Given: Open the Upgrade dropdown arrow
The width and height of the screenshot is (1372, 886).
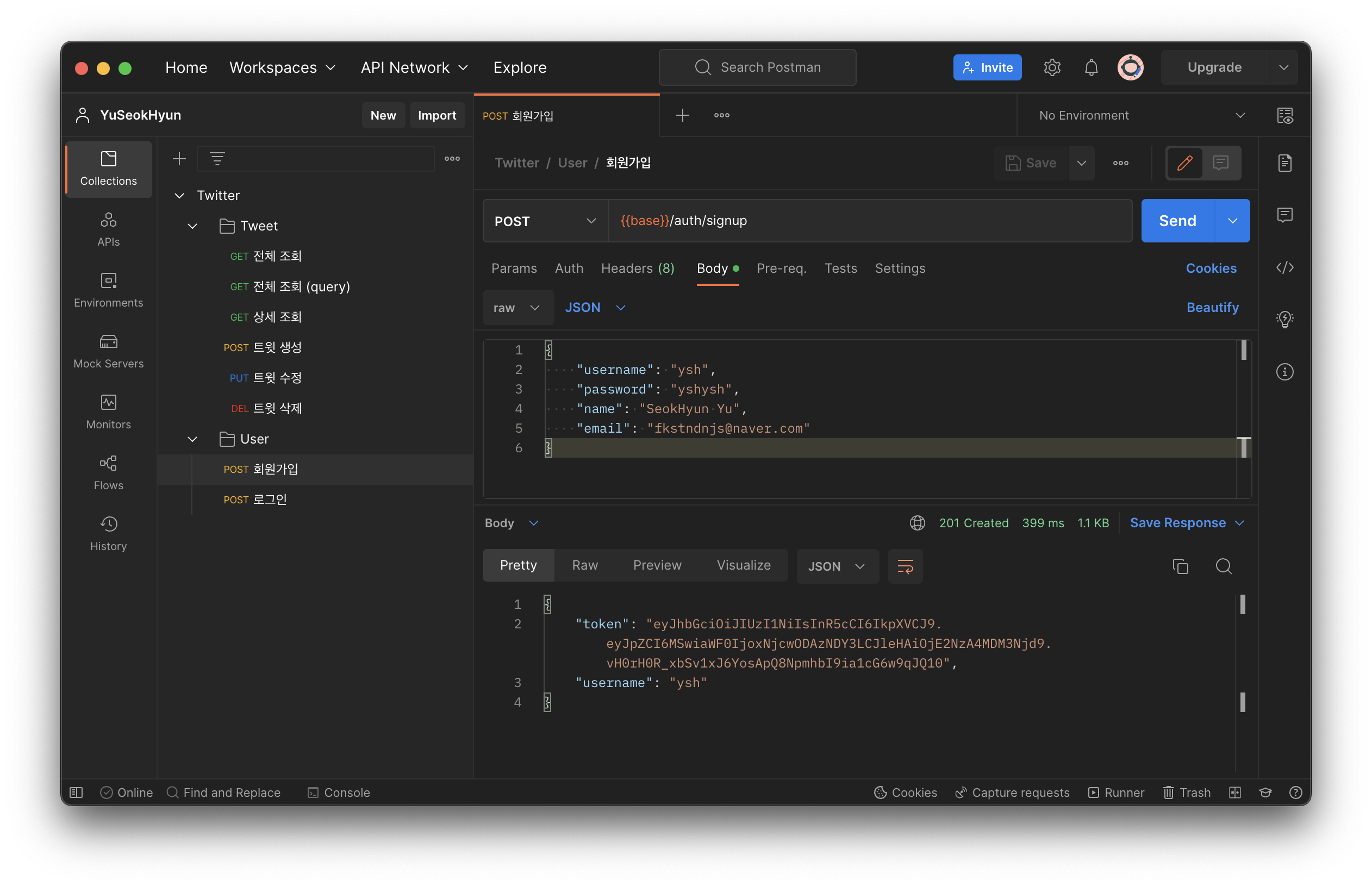Looking at the screenshot, I should (1283, 67).
